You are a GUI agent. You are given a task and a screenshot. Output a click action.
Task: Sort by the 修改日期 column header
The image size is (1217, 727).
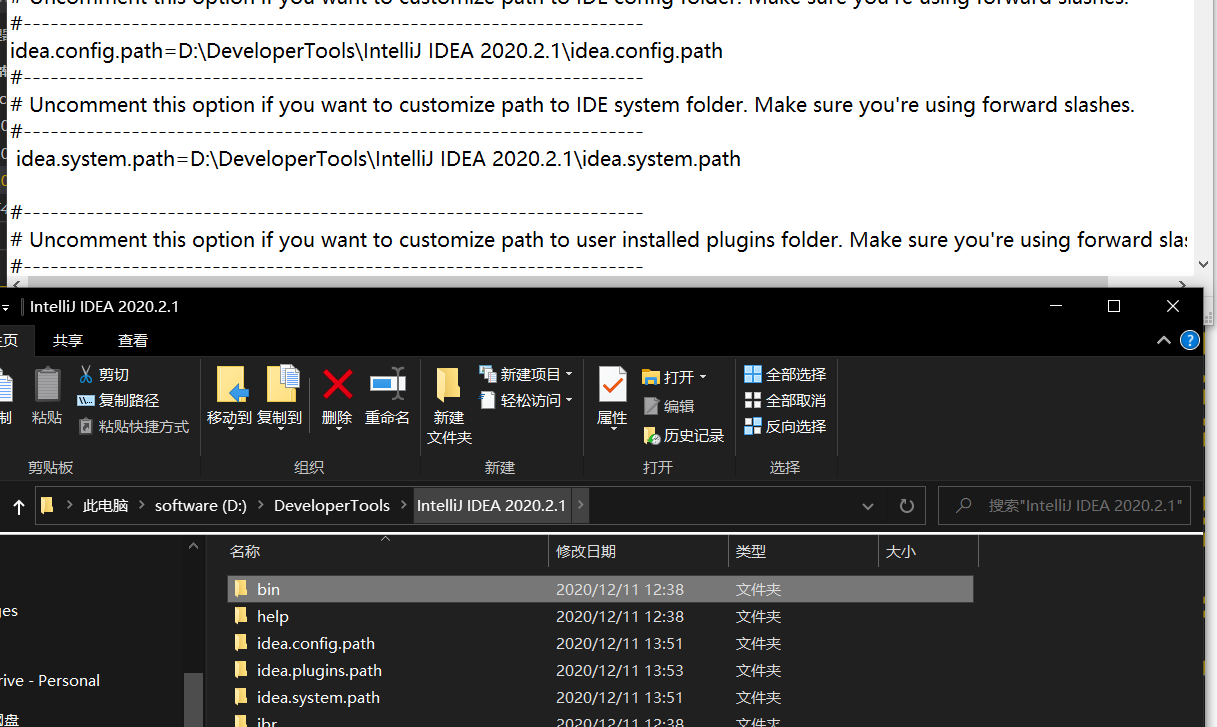point(586,551)
